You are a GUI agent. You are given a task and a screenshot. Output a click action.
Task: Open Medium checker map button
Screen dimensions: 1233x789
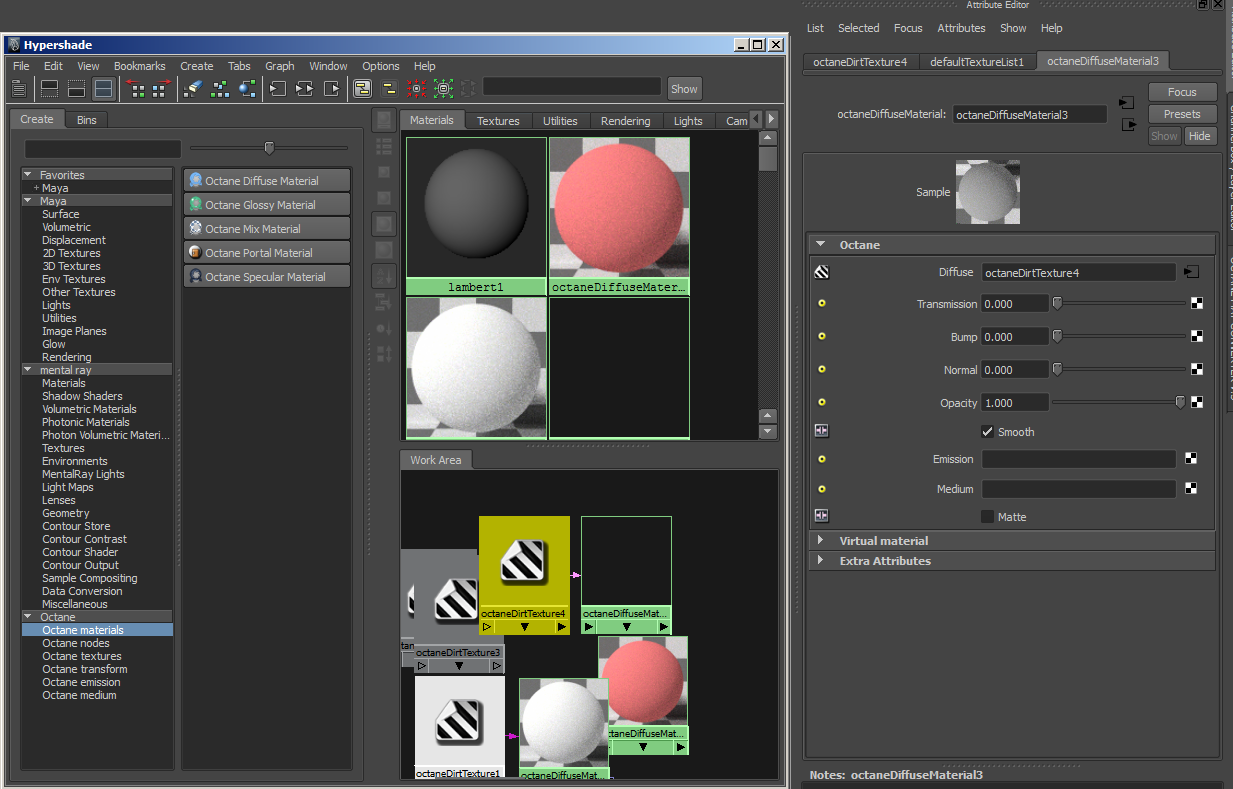pyautogui.click(x=1191, y=489)
